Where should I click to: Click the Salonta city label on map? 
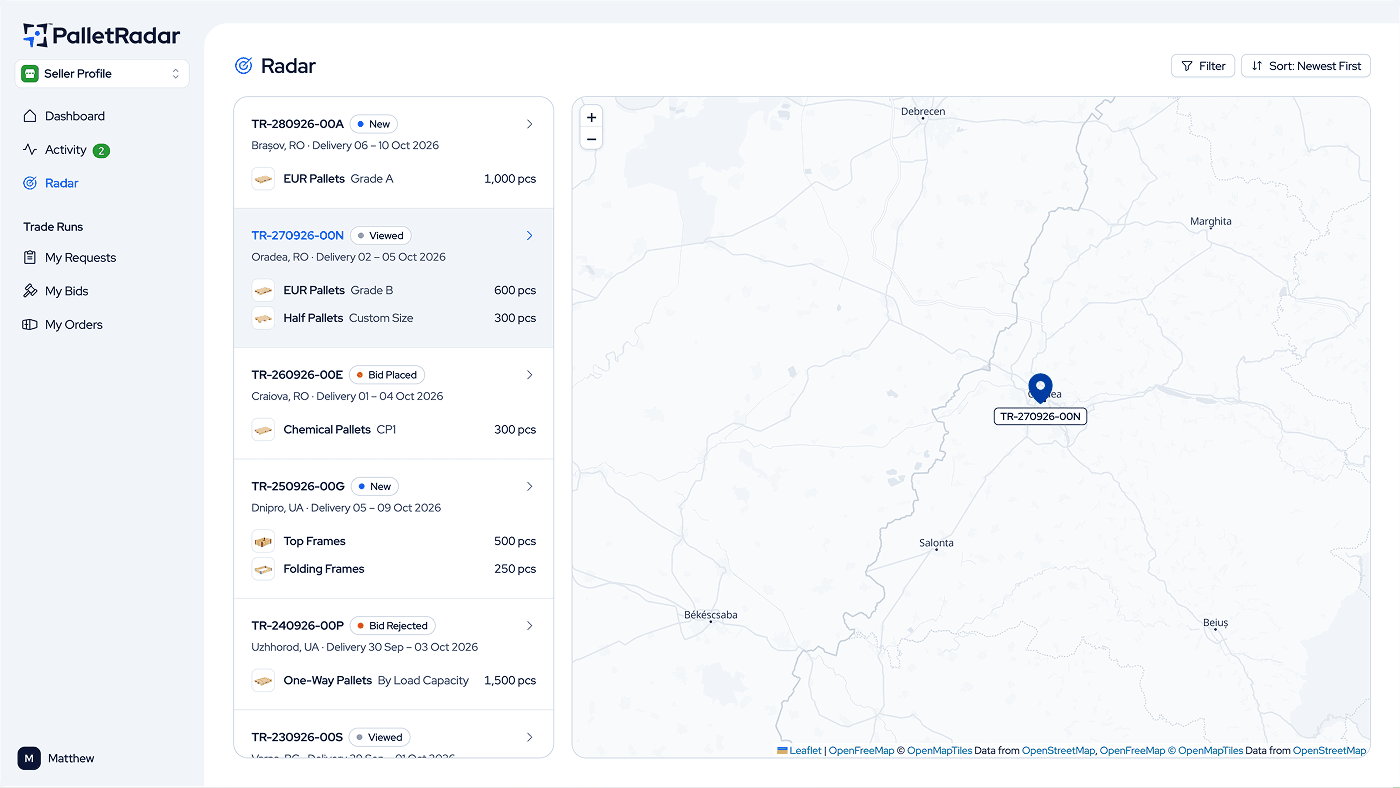click(936, 543)
